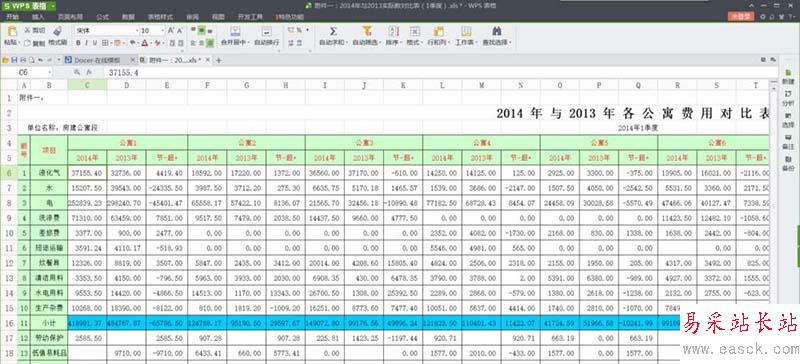800x364 pixels.
Task: Click the undo arrow in quick access bar
Action: point(40,60)
